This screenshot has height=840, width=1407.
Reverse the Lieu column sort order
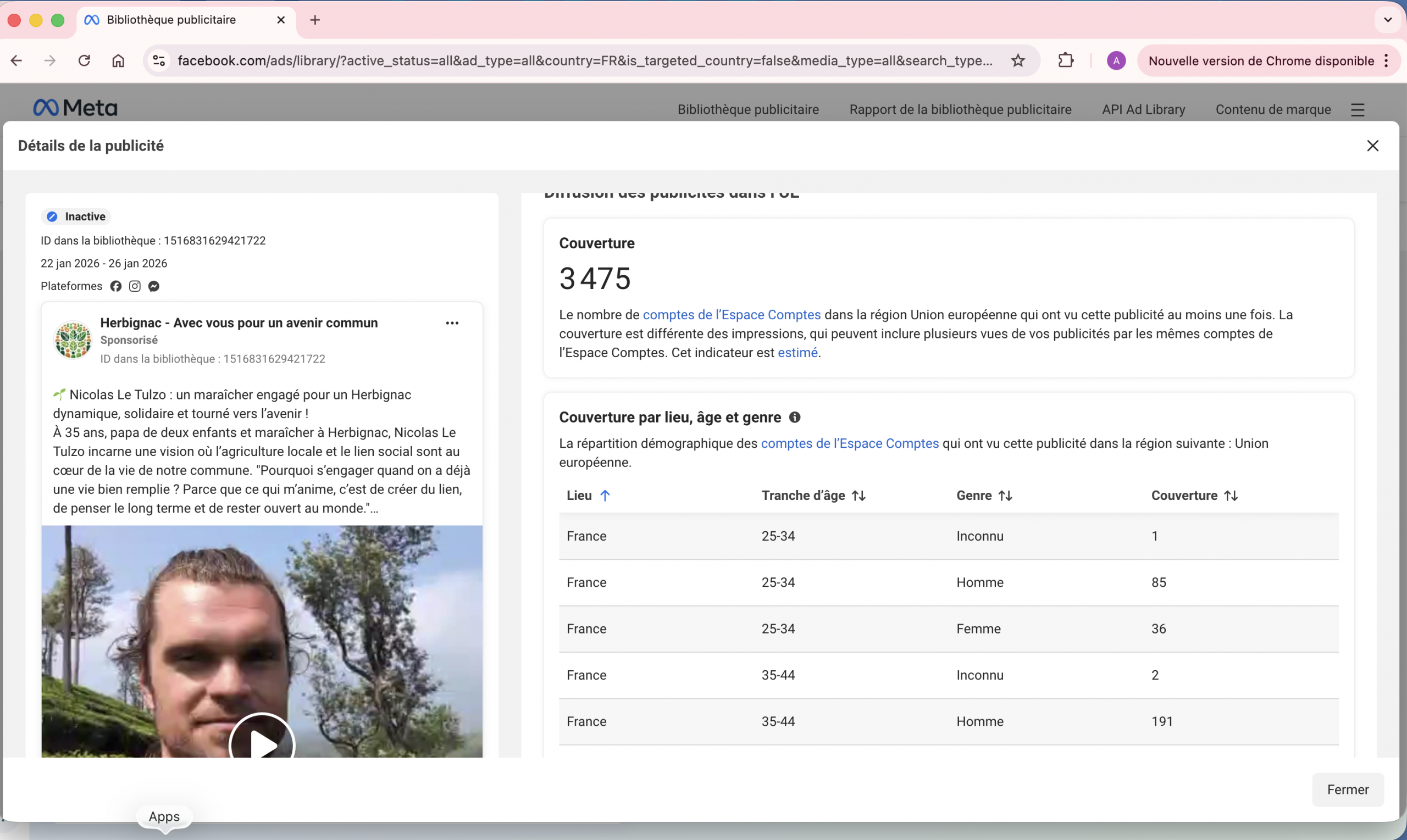[x=605, y=495]
